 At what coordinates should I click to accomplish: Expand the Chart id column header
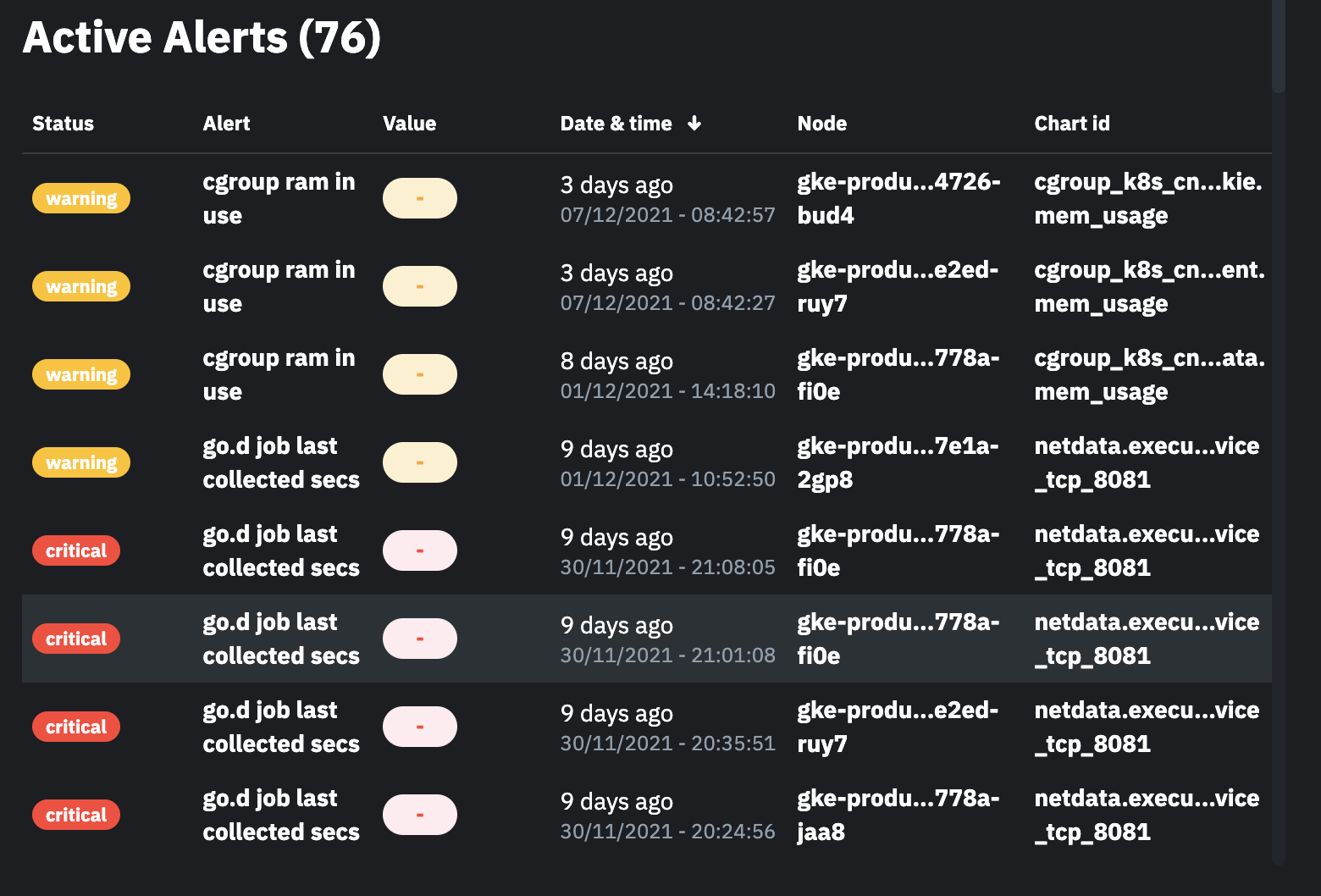point(1071,124)
